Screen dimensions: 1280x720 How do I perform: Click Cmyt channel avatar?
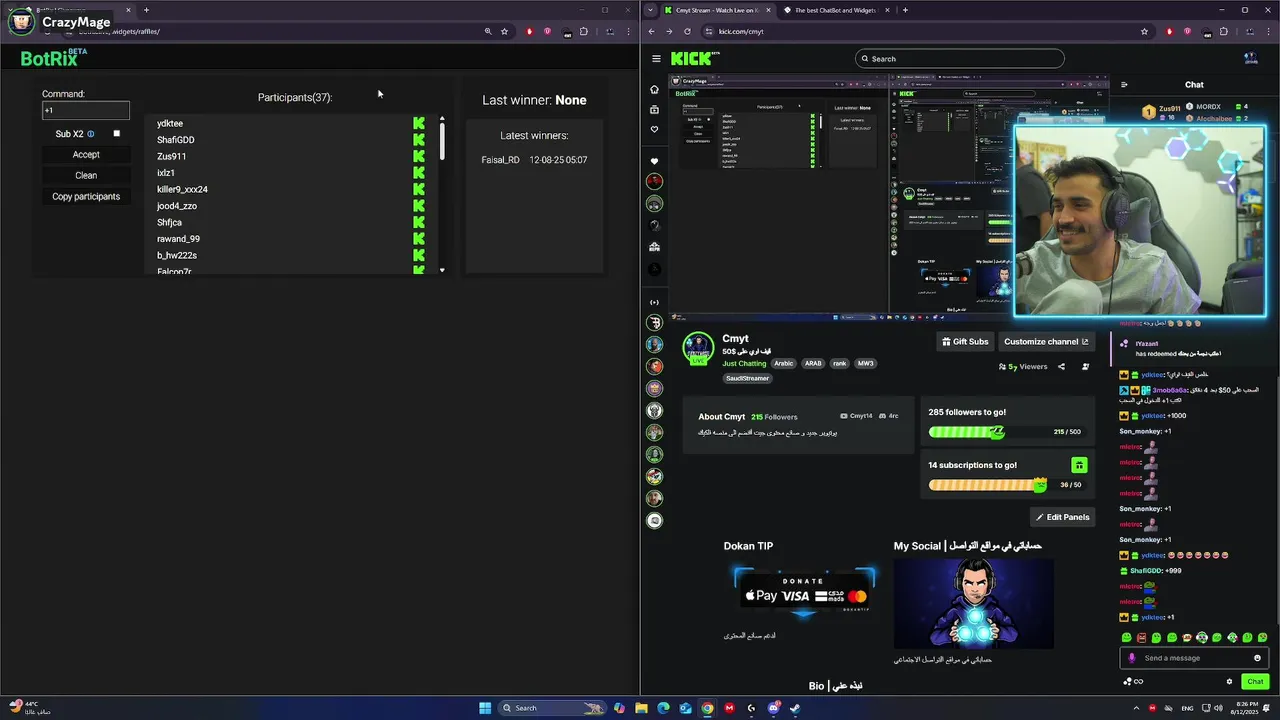click(x=698, y=348)
